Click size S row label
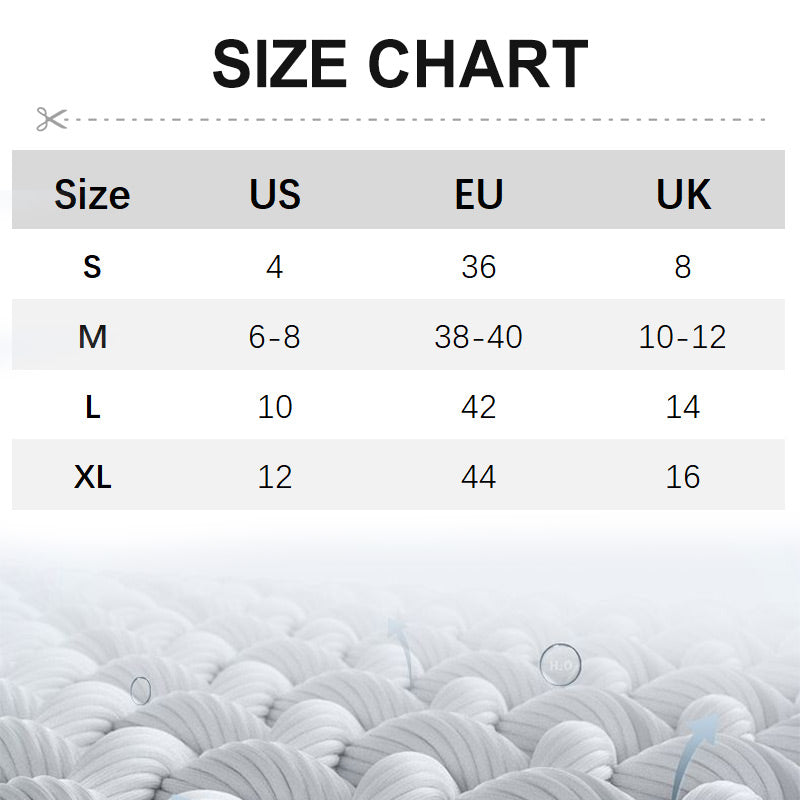 (92, 267)
